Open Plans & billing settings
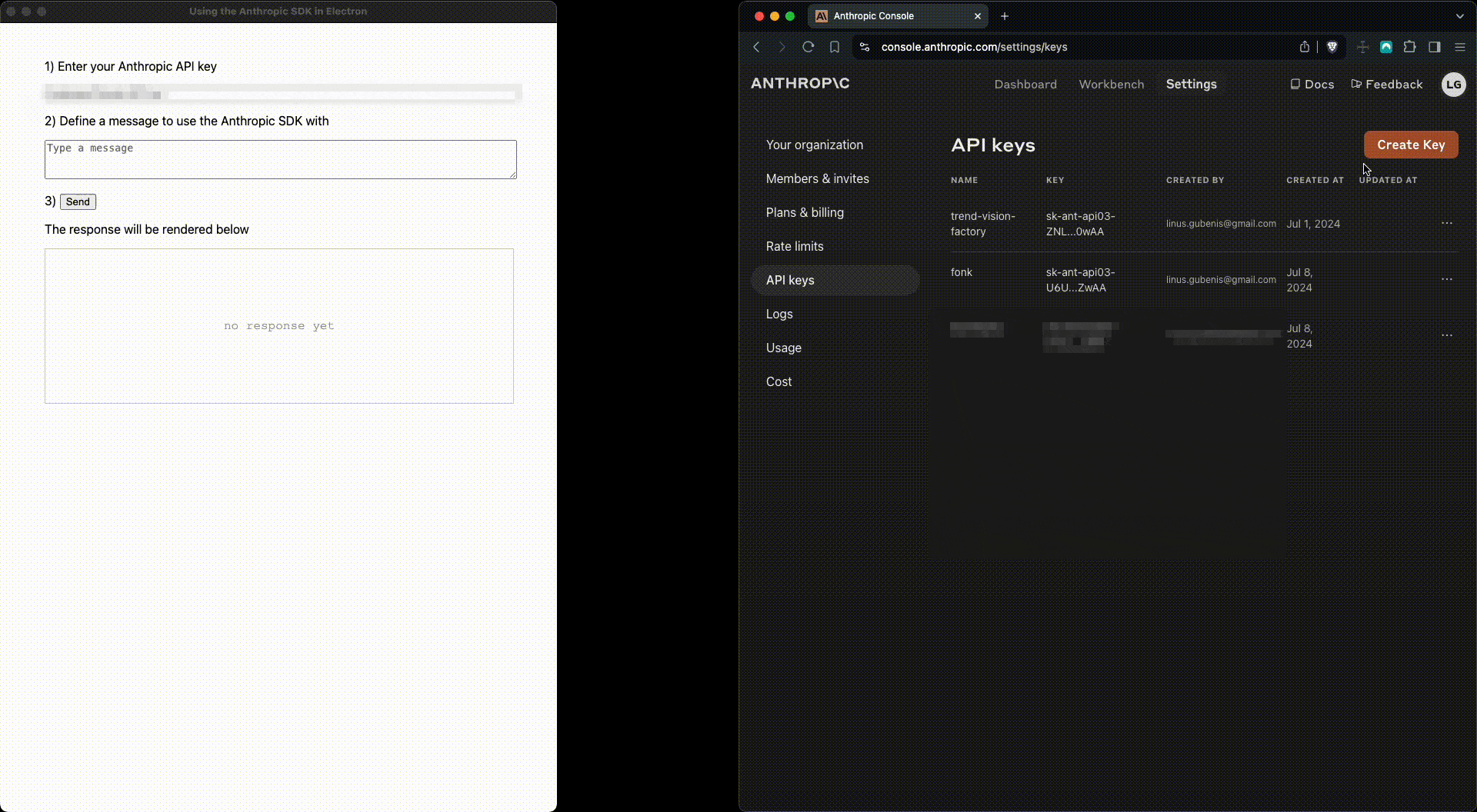The image size is (1477, 812). [805, 212]
